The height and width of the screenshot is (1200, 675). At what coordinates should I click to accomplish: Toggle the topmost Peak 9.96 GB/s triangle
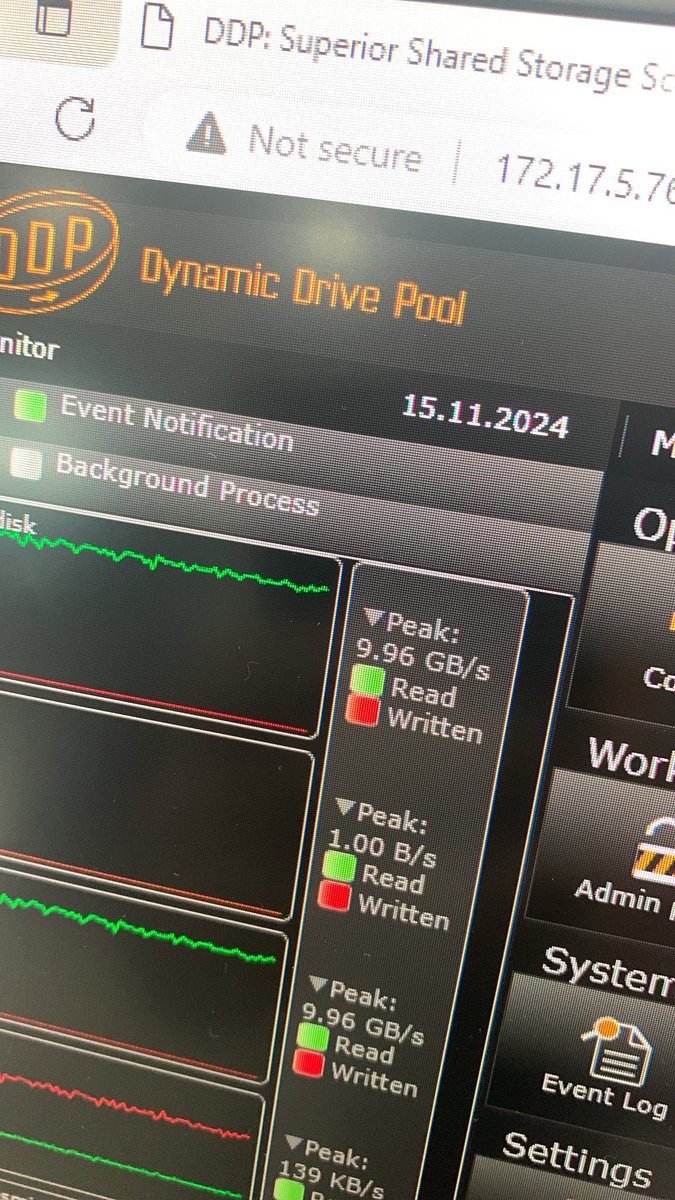click(375, 617)
